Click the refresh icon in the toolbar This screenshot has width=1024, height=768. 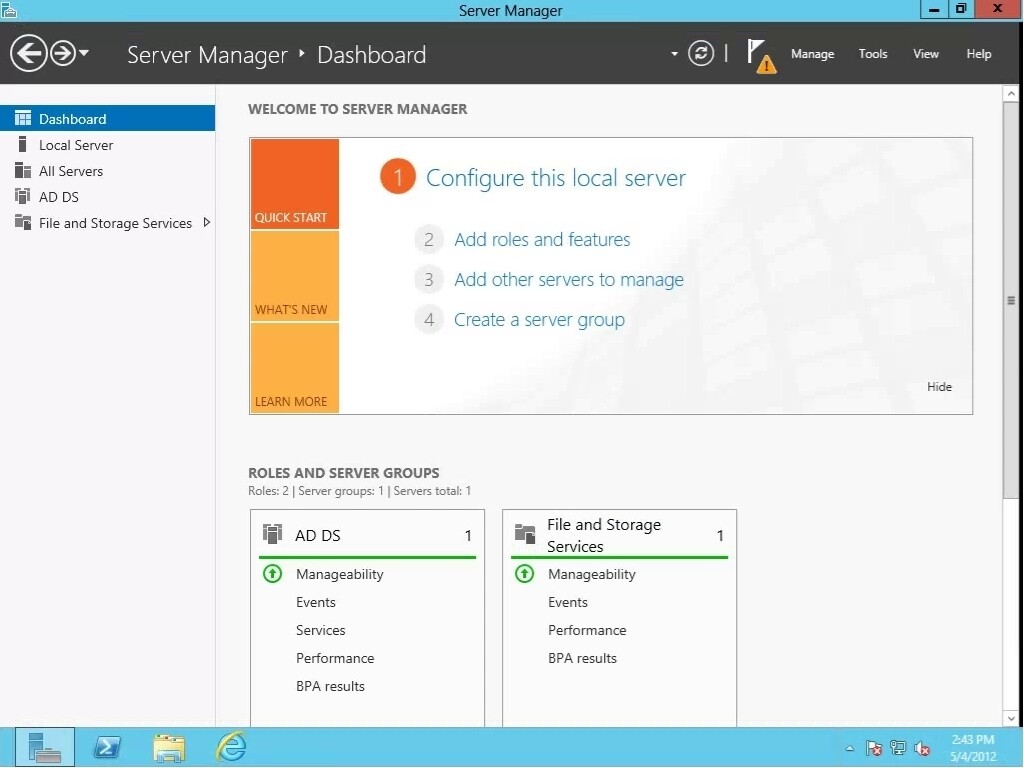(x=700, y=54)
